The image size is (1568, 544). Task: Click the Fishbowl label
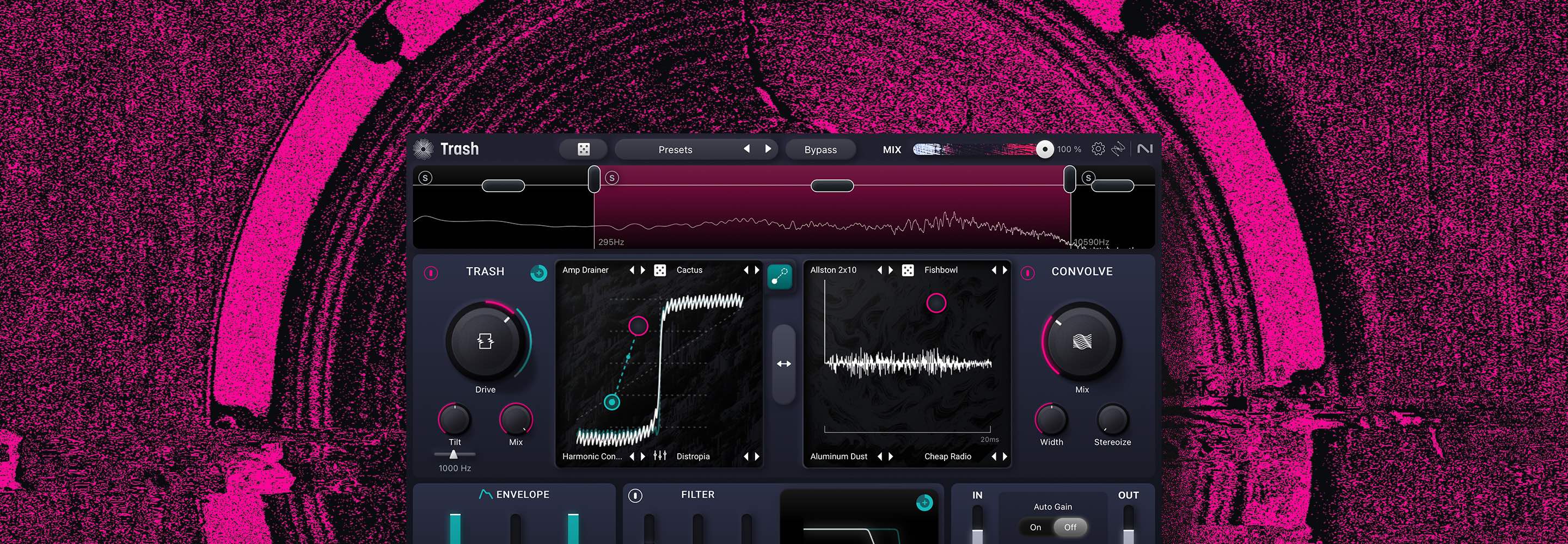(941, 270)
